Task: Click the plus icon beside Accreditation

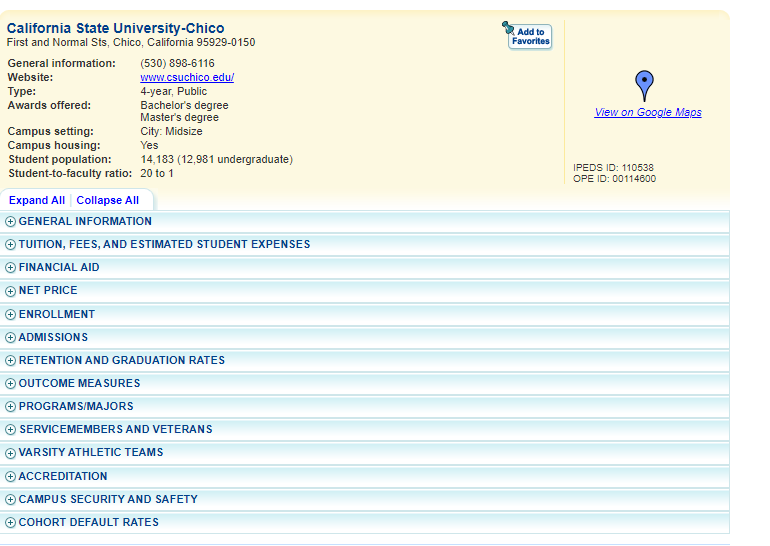Action: (10, 476)
